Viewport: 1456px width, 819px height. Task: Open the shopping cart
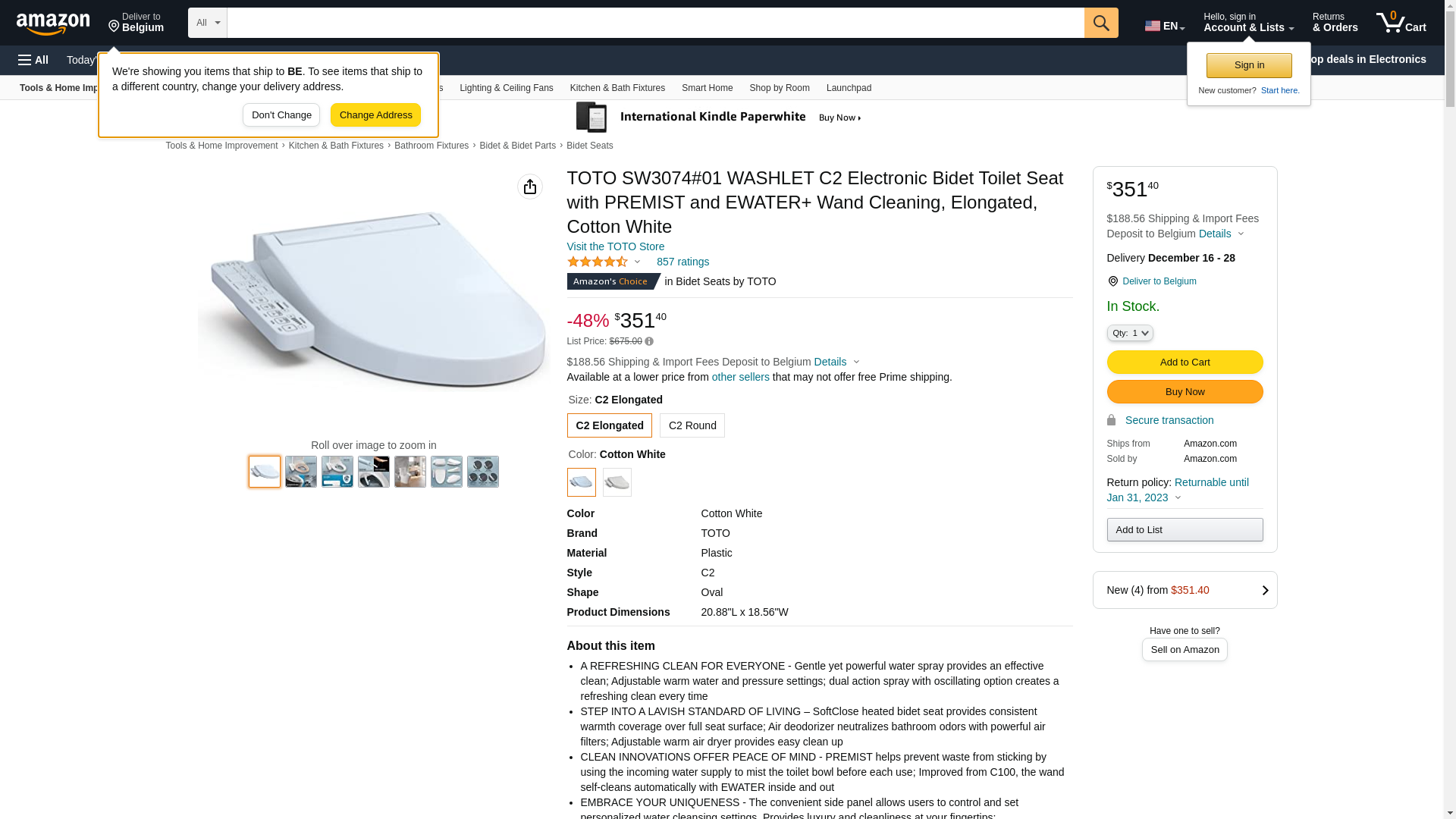pyautogui.click(x=1401, y=23)
